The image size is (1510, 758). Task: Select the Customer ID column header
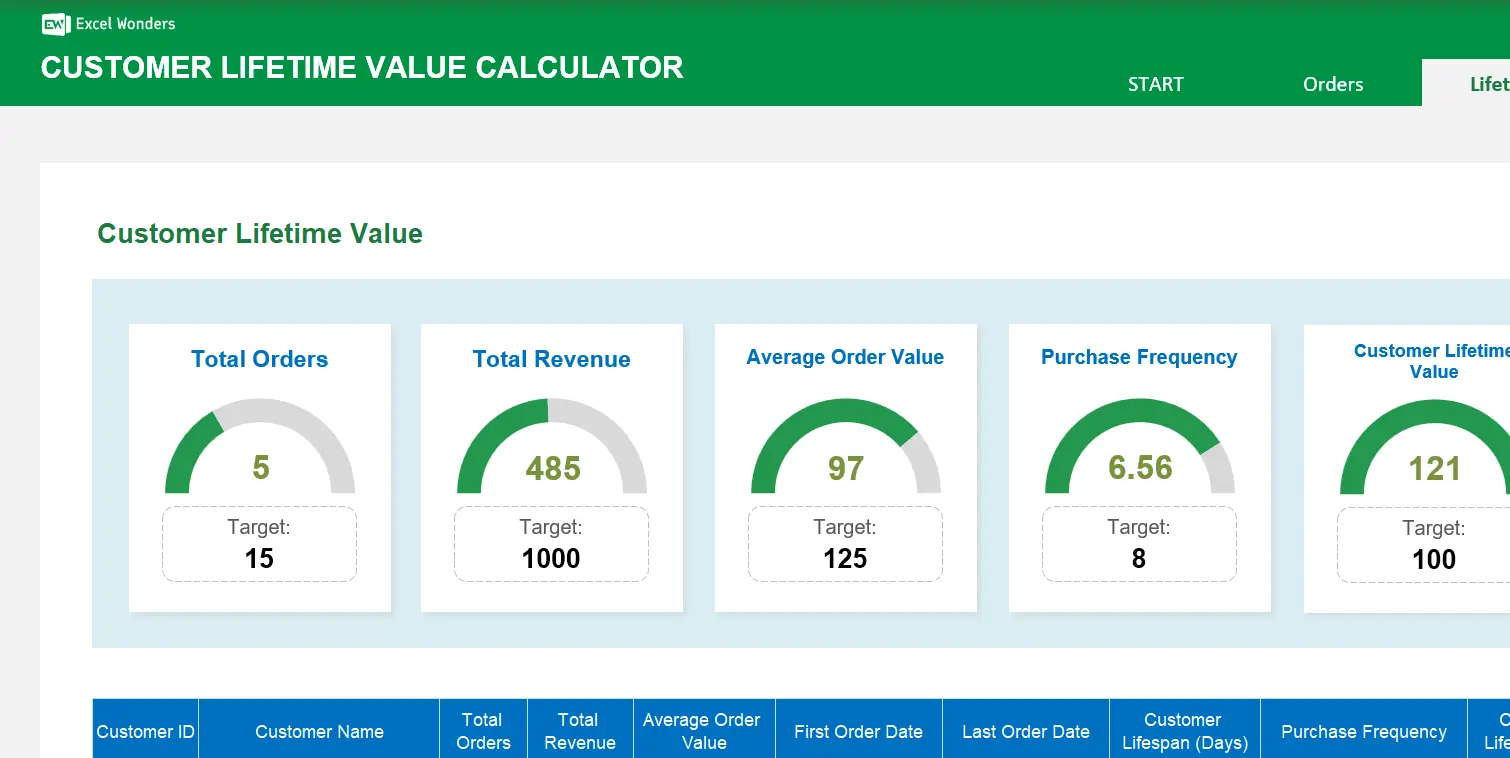point(144,730)
